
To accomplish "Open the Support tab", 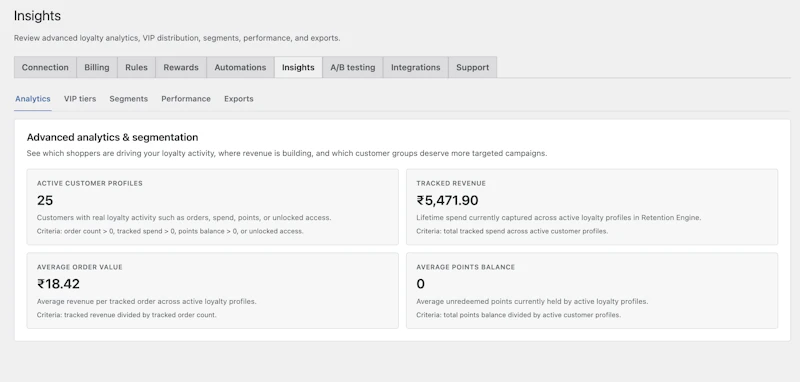I will tap(472, 67).
